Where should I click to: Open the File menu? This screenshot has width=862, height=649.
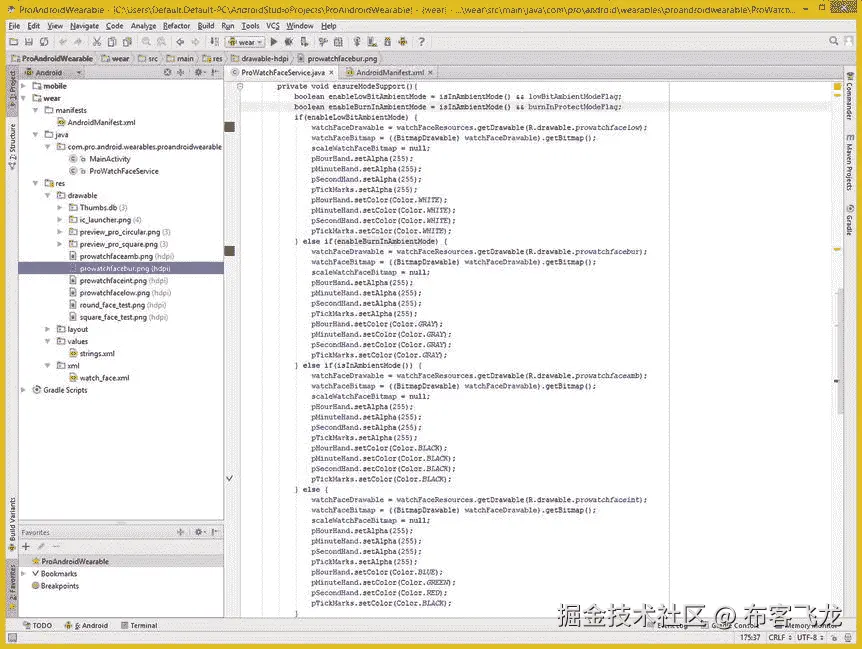(14, 26)
